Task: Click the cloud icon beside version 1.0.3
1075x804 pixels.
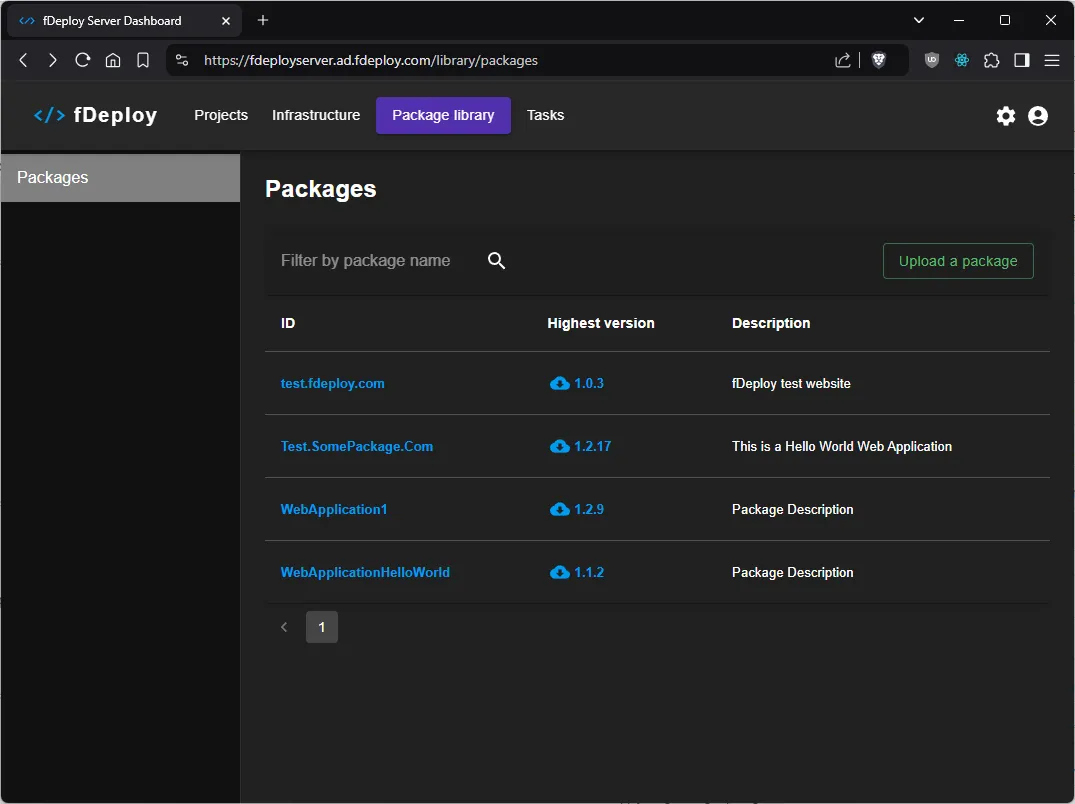Action: click(x=559, y=383)
